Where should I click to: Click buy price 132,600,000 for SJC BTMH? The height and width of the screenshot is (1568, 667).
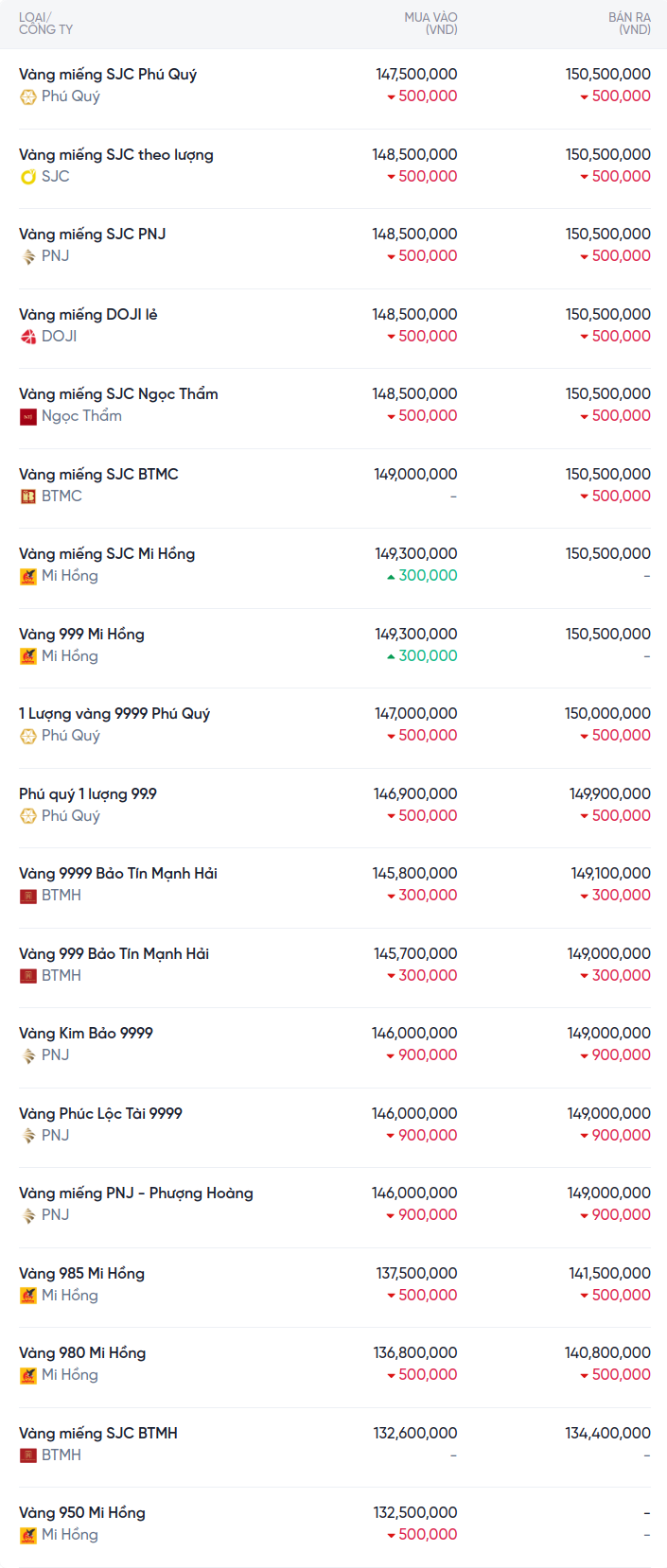415,1434
